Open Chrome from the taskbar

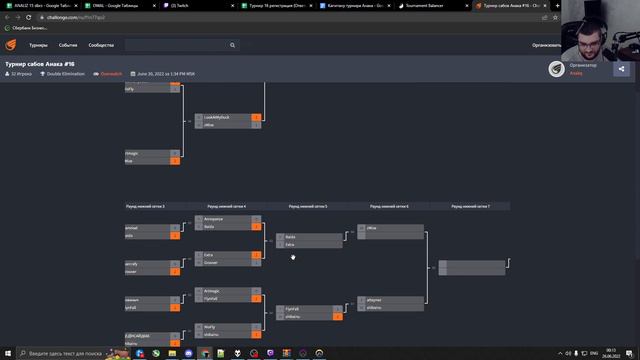pyautogui.click(x=204, y=353)
